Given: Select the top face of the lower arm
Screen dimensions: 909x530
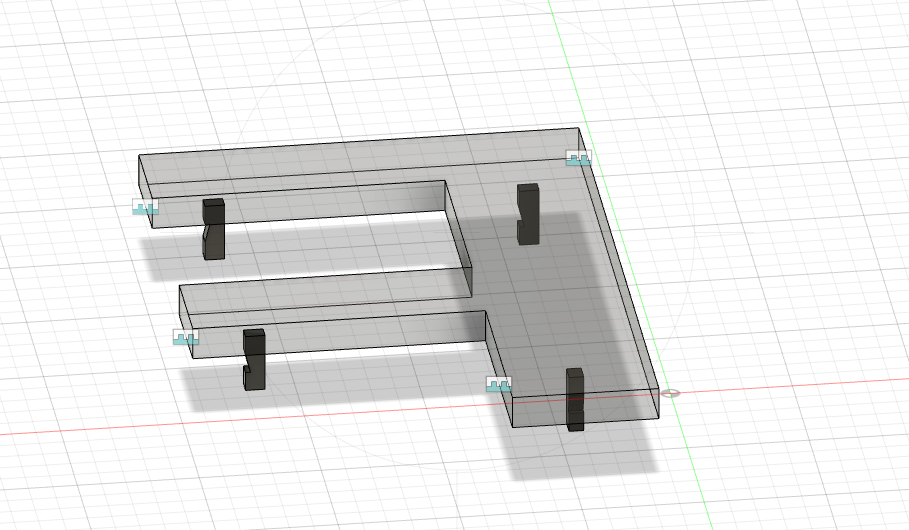Looking at the screenshot, I should pyautogui.click(x=330, y=300).
